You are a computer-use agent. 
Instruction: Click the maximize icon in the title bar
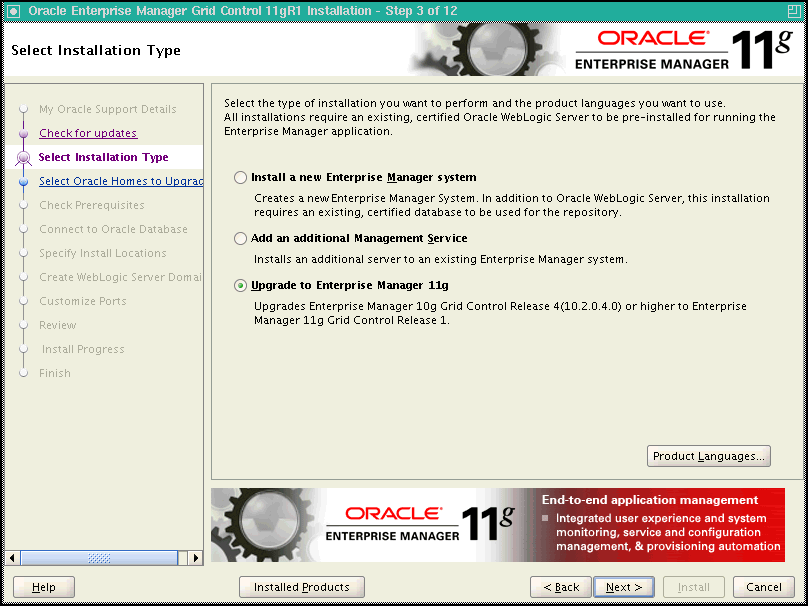click(794, 11)
